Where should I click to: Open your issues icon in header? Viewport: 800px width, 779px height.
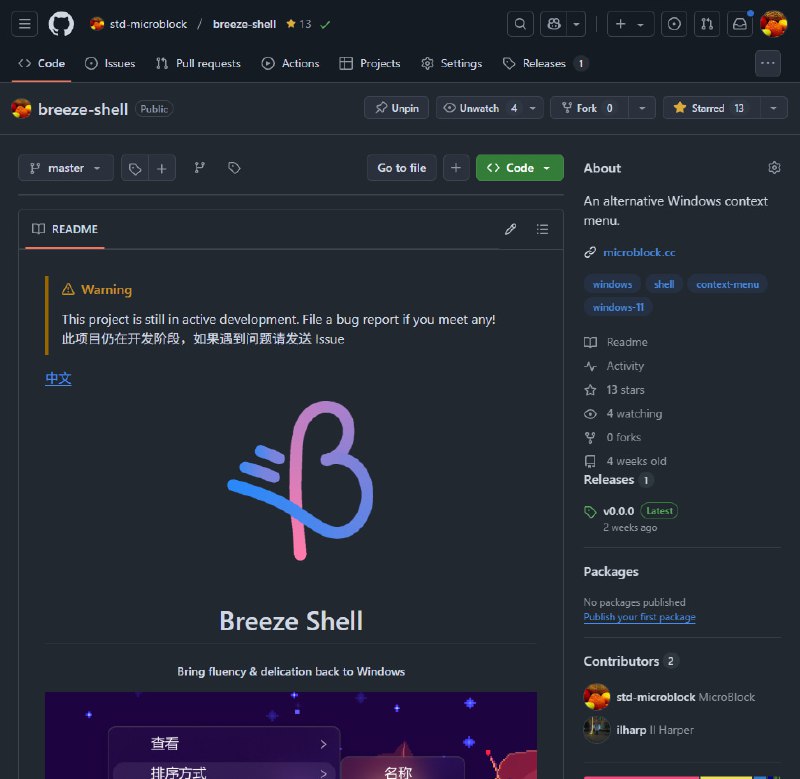673,24
